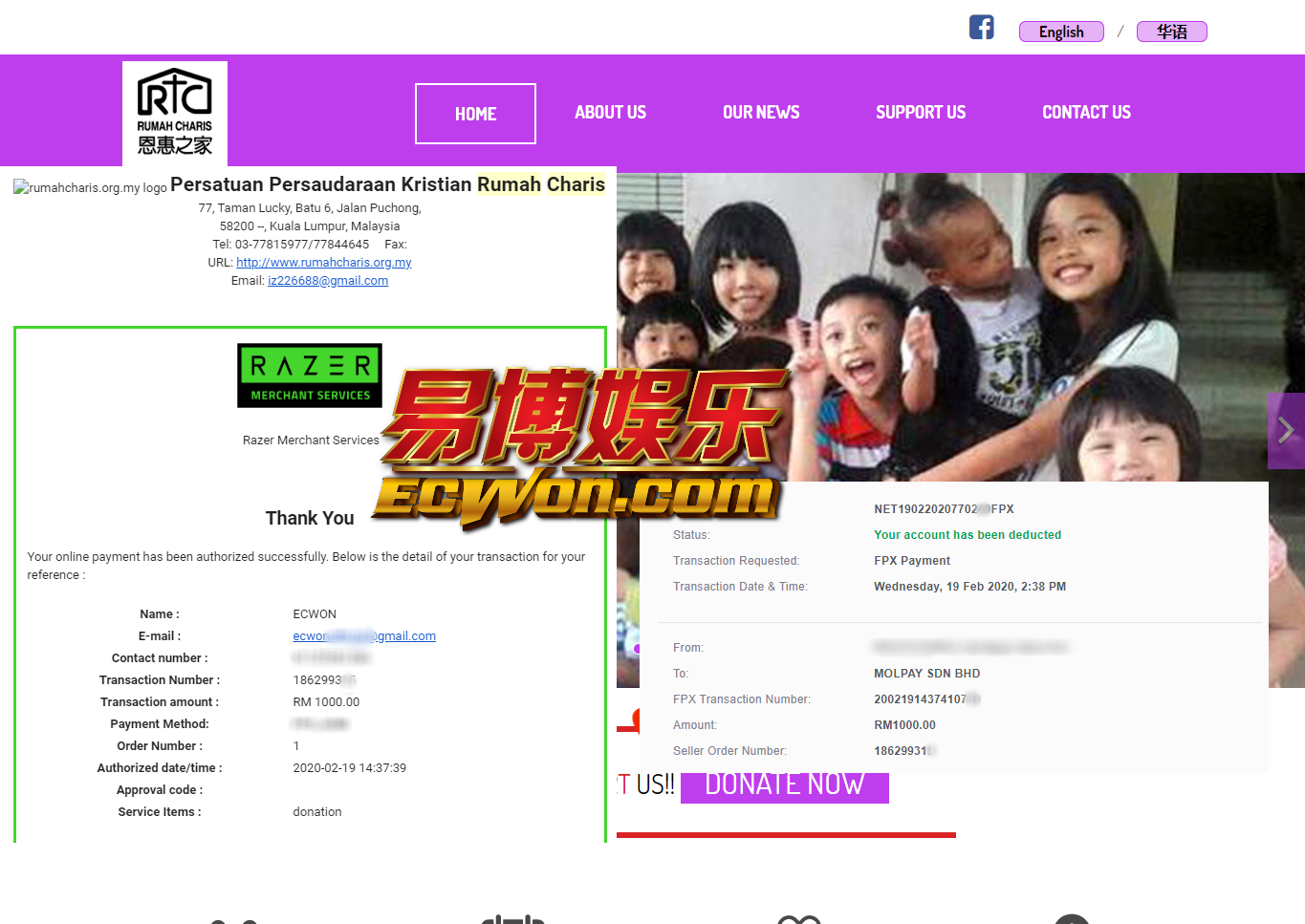Image resolution: width=1305 pixels, height=924 pixels.
Task: Open the Facebook page icon
Action: pyautogui.click(x=981, y=28)
